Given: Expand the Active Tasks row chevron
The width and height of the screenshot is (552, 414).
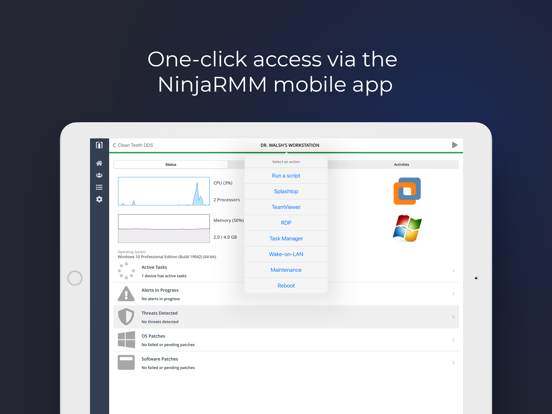Looking at the screenshot, I should click(x=453, y=271).
